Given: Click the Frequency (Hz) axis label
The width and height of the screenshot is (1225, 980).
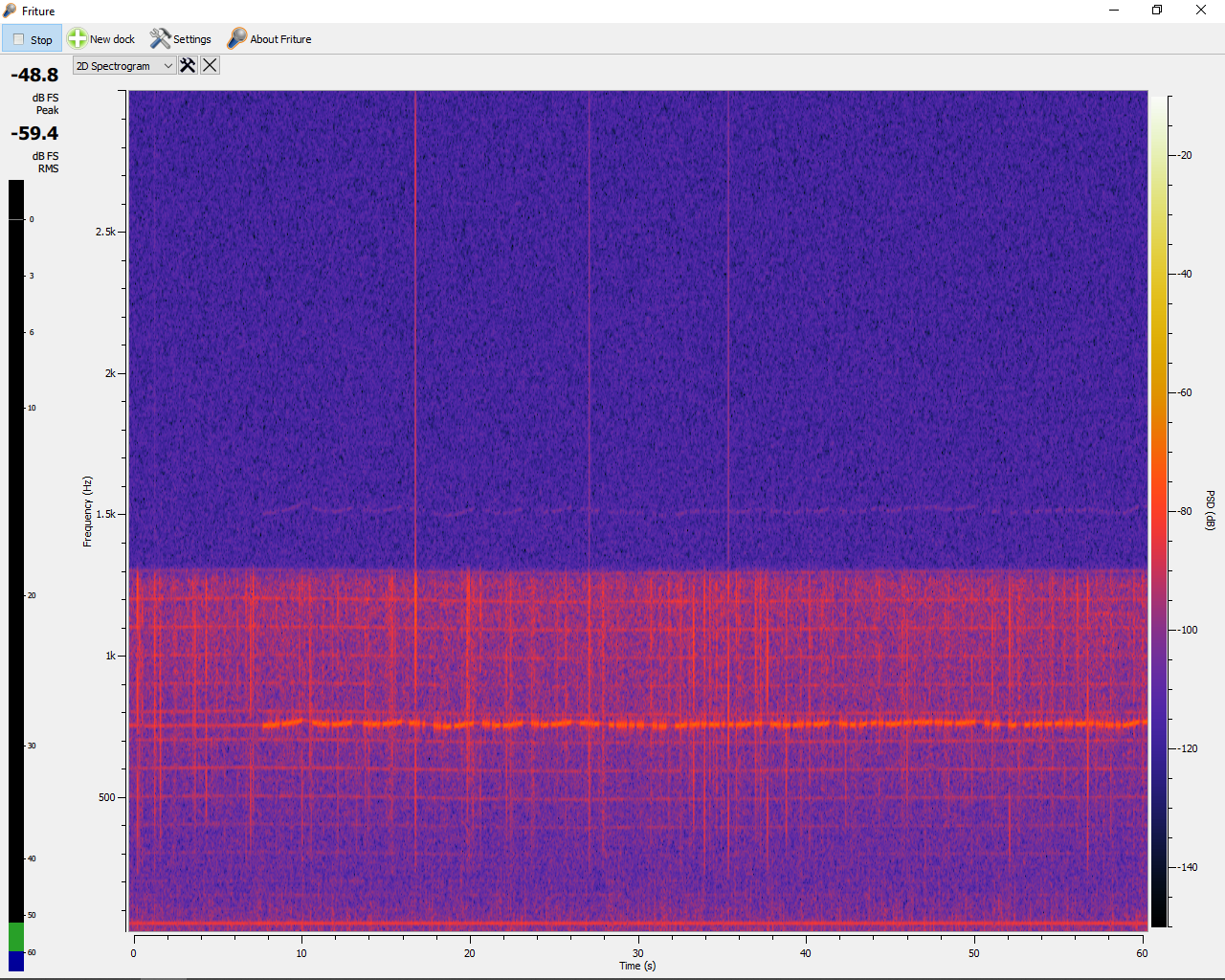Looking at the screenshot, I should click(x=87, y=511).
